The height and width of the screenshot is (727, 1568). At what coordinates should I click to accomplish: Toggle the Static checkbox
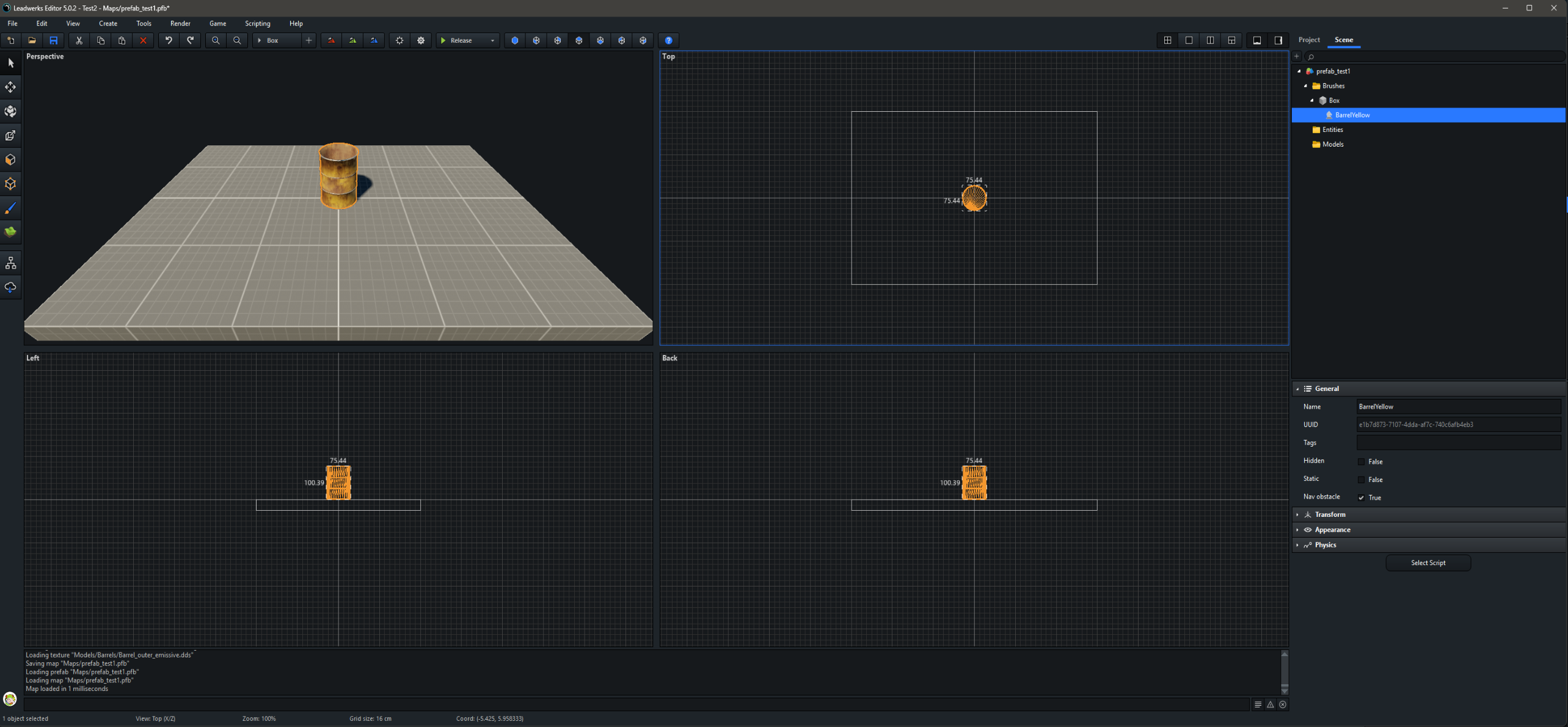click(x=1361, y=480)
